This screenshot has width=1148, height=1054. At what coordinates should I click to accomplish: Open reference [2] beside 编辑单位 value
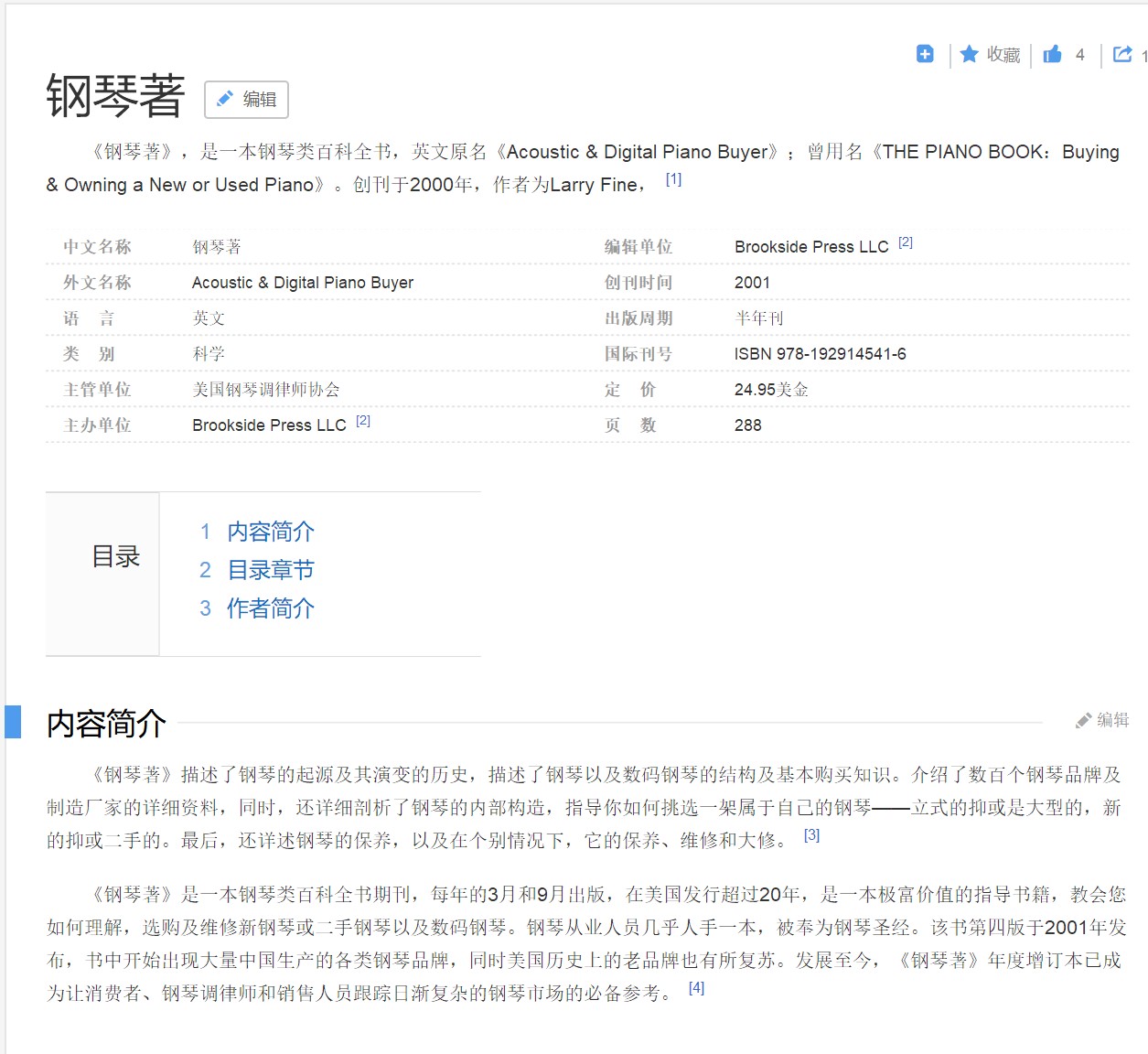(906, 242)
